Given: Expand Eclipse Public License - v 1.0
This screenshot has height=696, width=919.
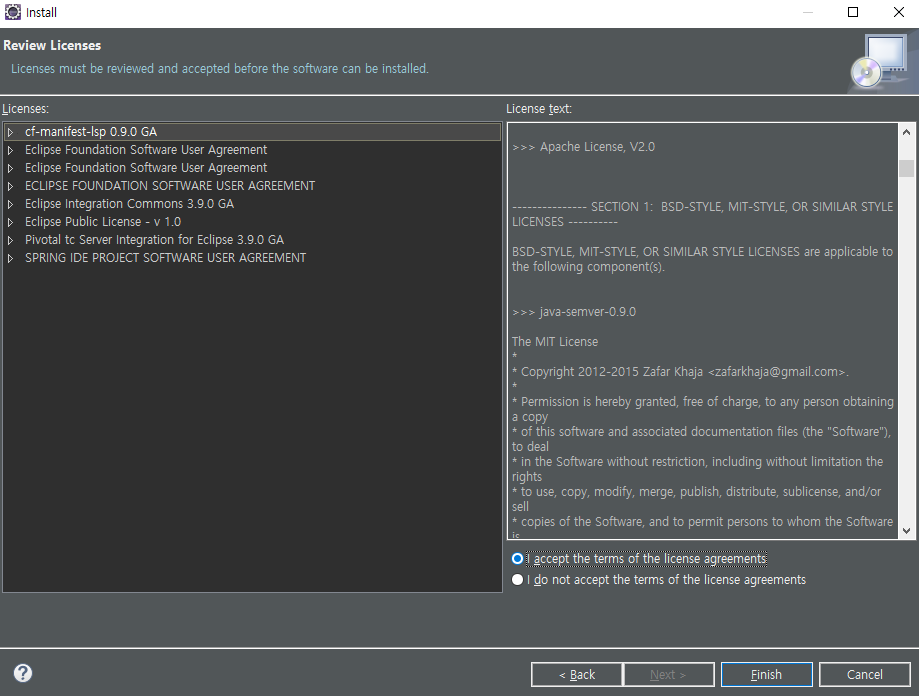Looking at the screenshot, I should pos(10,222).
